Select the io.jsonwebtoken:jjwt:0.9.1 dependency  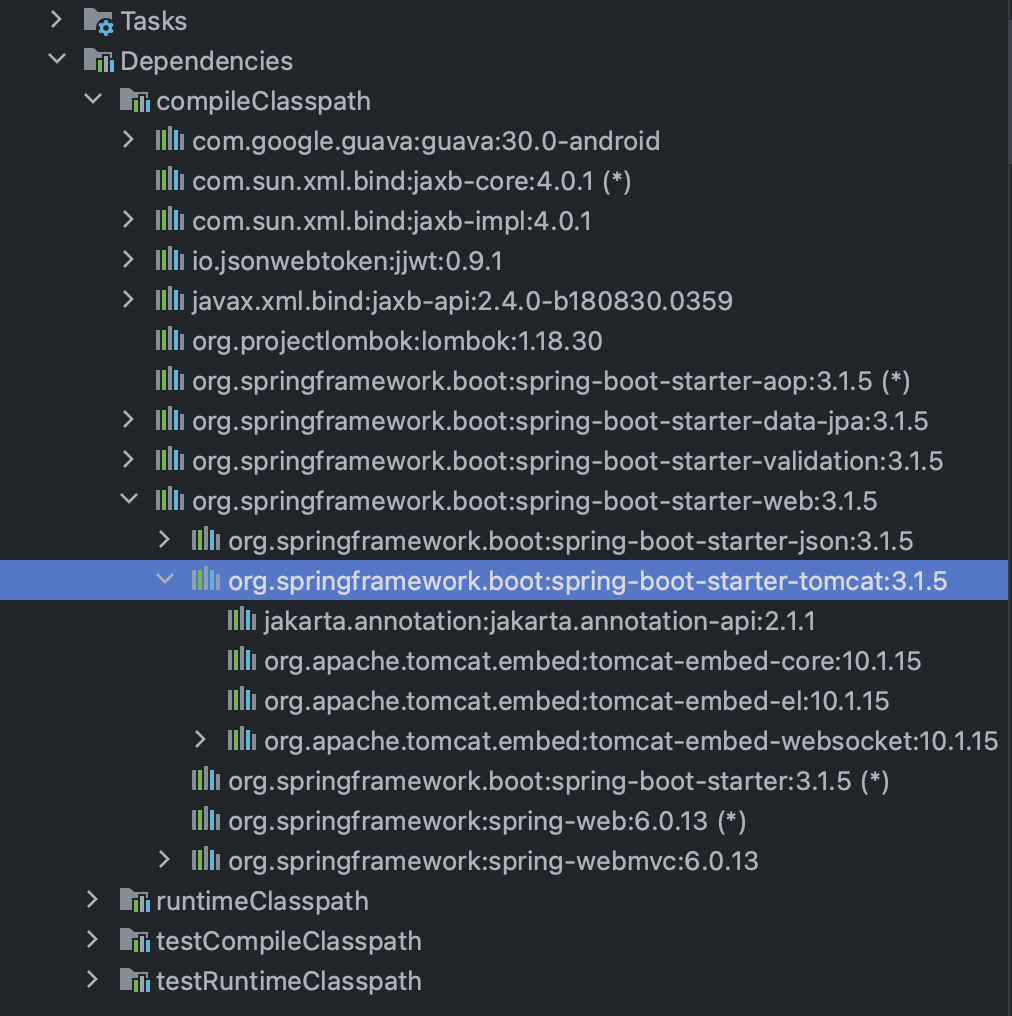tap(347, 260)
